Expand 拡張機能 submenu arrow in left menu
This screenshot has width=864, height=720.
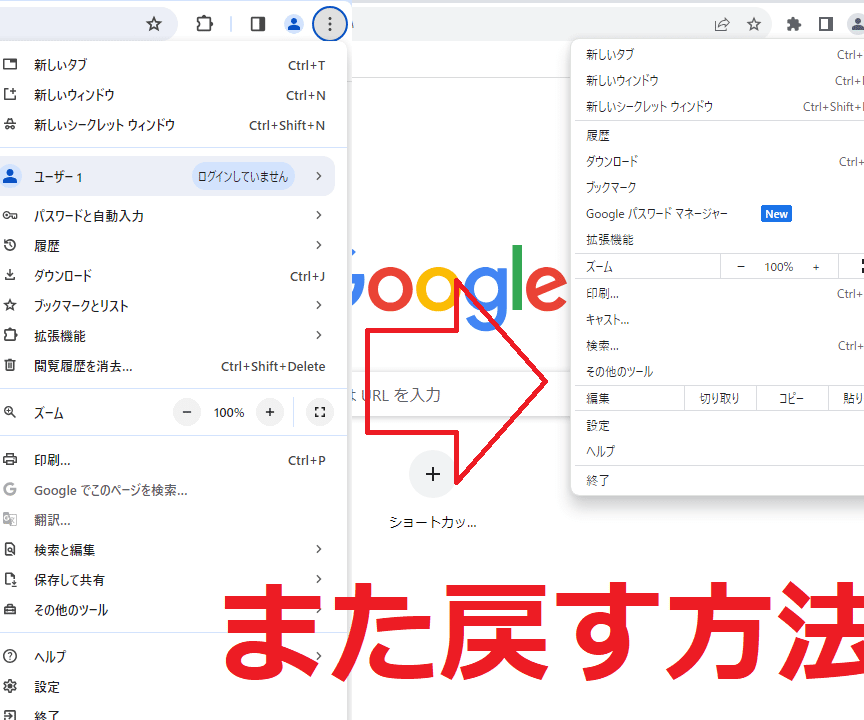click(318, 335)
